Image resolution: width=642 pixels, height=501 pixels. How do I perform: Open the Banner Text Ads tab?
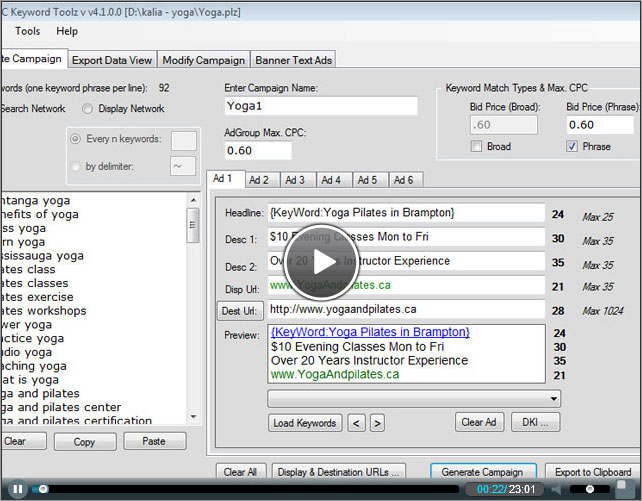(294, 60)
